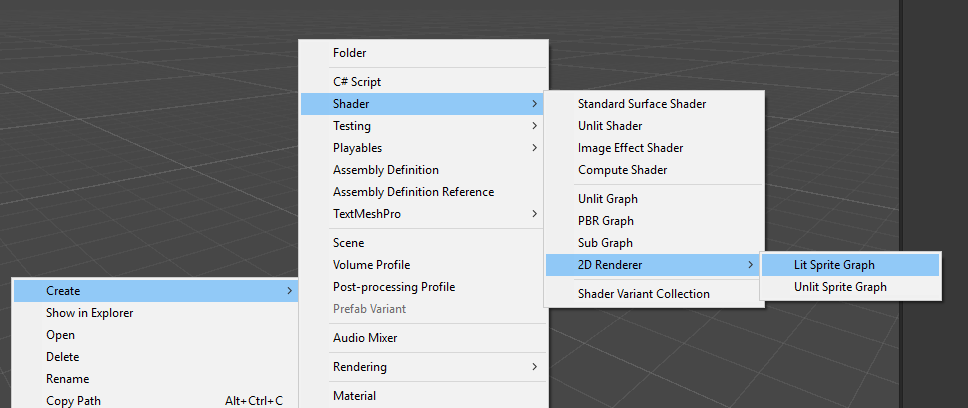Pick the Unlit Shader option
The height and width of the screenshot is (408, 968).
point(610,126)
